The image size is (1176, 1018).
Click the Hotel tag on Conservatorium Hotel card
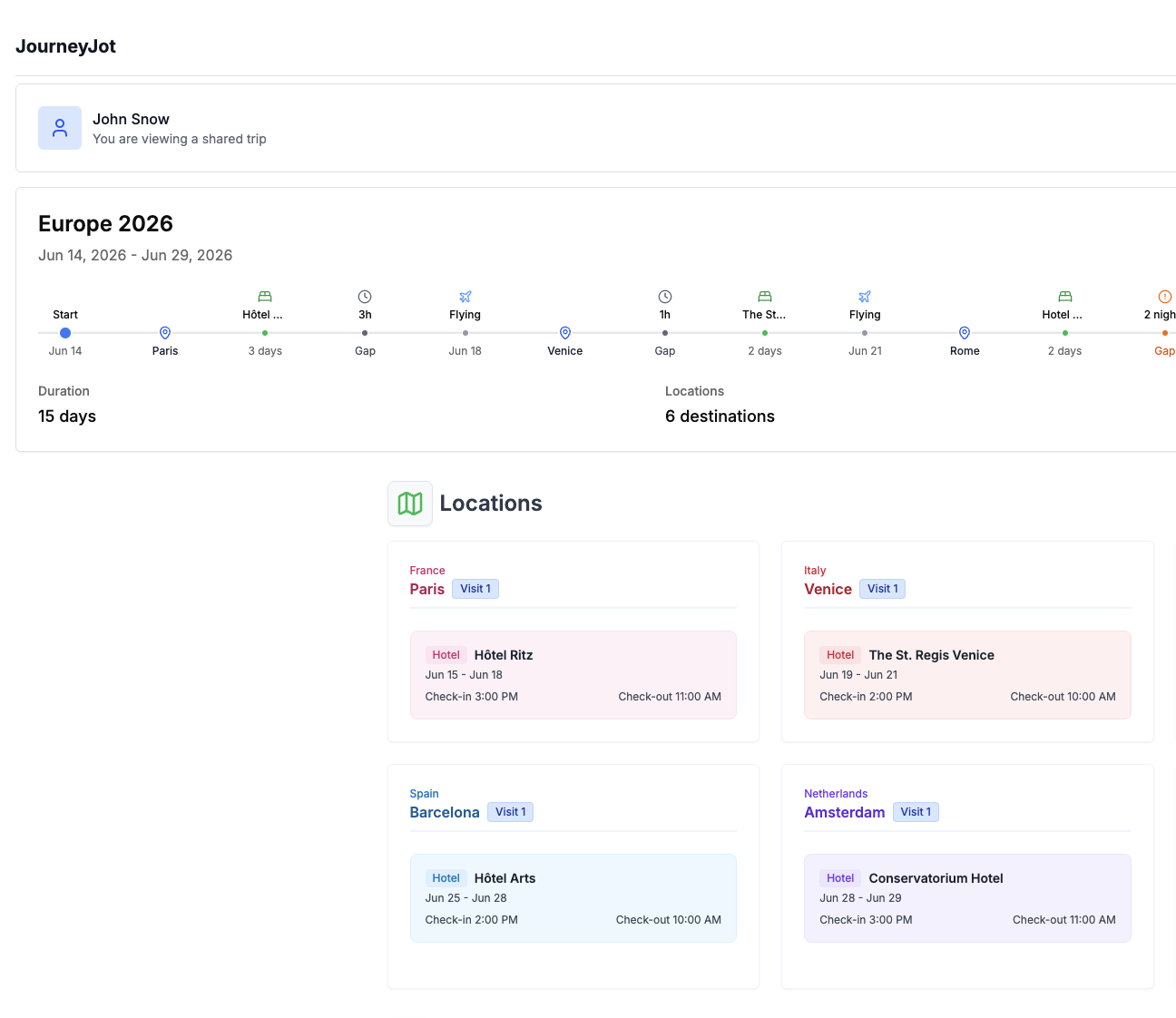pyautogui.click(x=840, y=878)
